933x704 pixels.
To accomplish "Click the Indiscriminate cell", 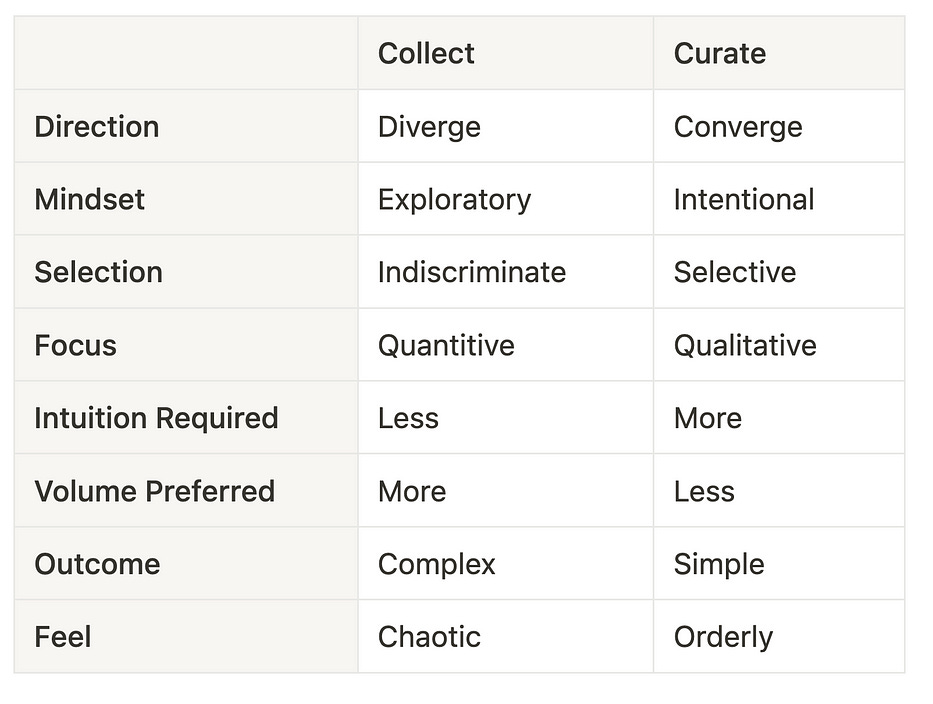I will [505, 272].
